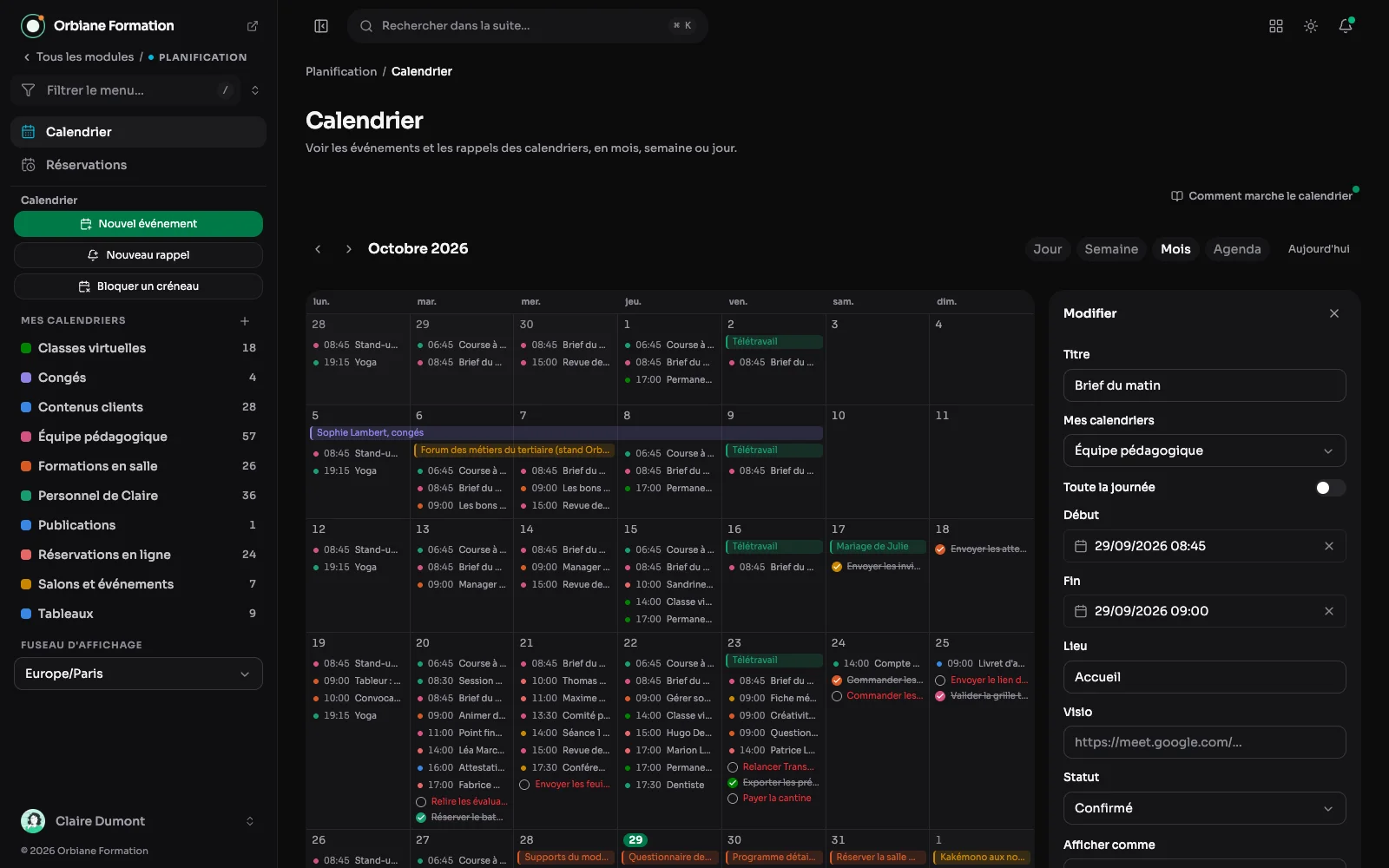Click Nouvel événement button
The image size is (1389, 868).
tap(138, 224)
